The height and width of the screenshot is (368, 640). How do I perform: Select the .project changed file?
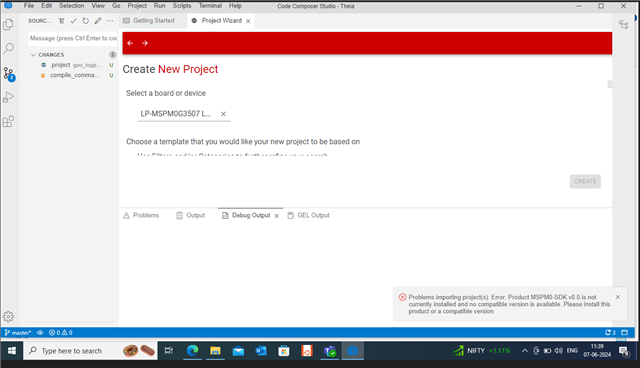72,65
